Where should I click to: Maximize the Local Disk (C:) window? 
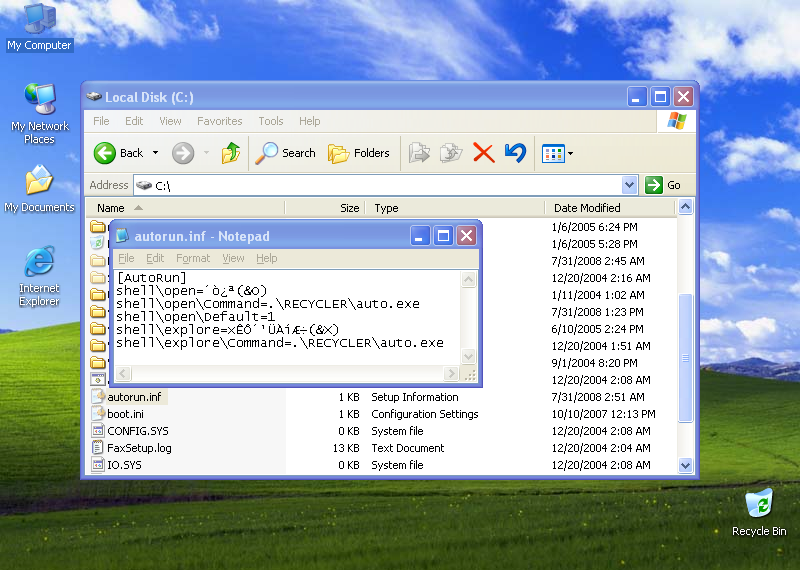(660, 96)
